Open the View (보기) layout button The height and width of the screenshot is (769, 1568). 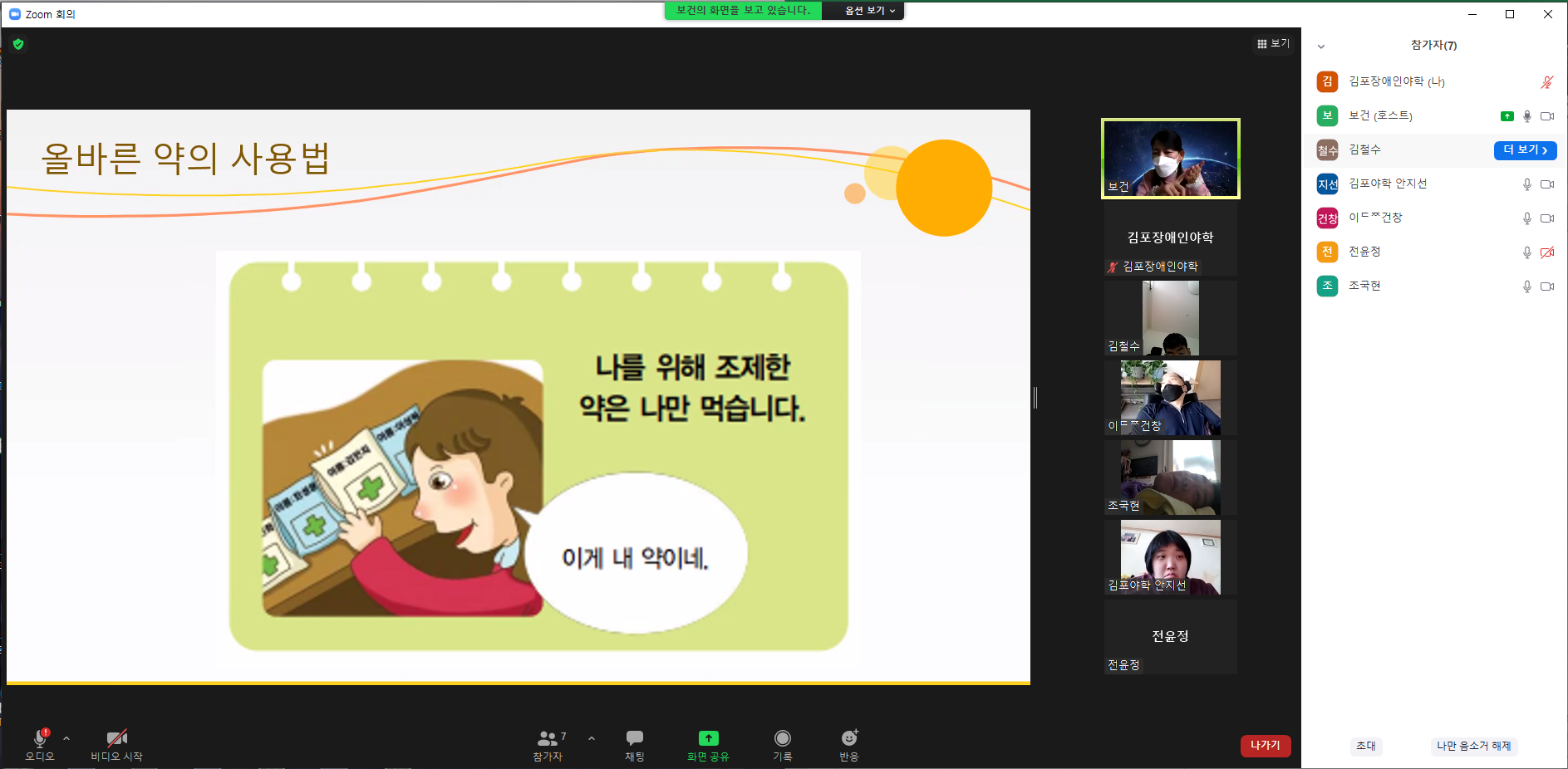point(1273,44)
